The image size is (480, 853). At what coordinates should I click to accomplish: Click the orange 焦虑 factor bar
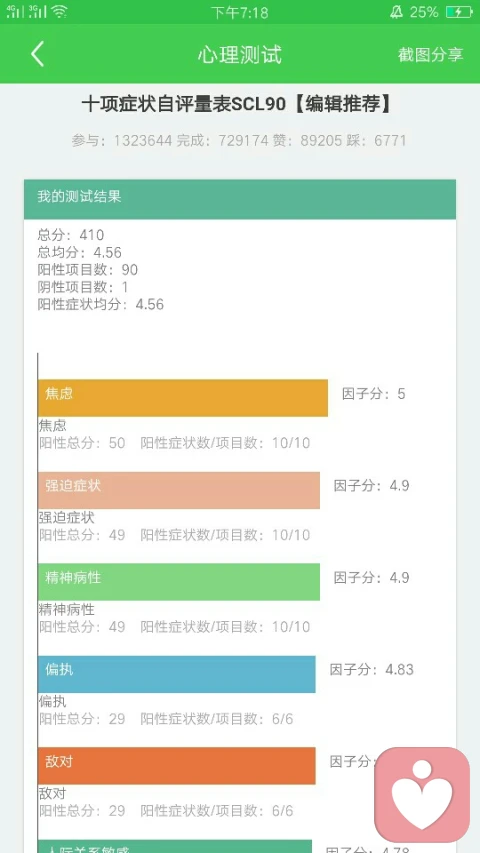coord(183,398)
